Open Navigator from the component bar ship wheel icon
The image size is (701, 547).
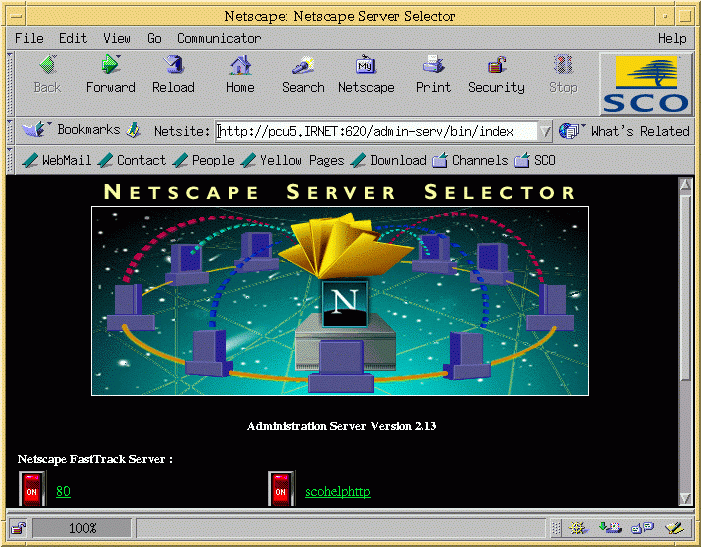(x=578, y=528)
